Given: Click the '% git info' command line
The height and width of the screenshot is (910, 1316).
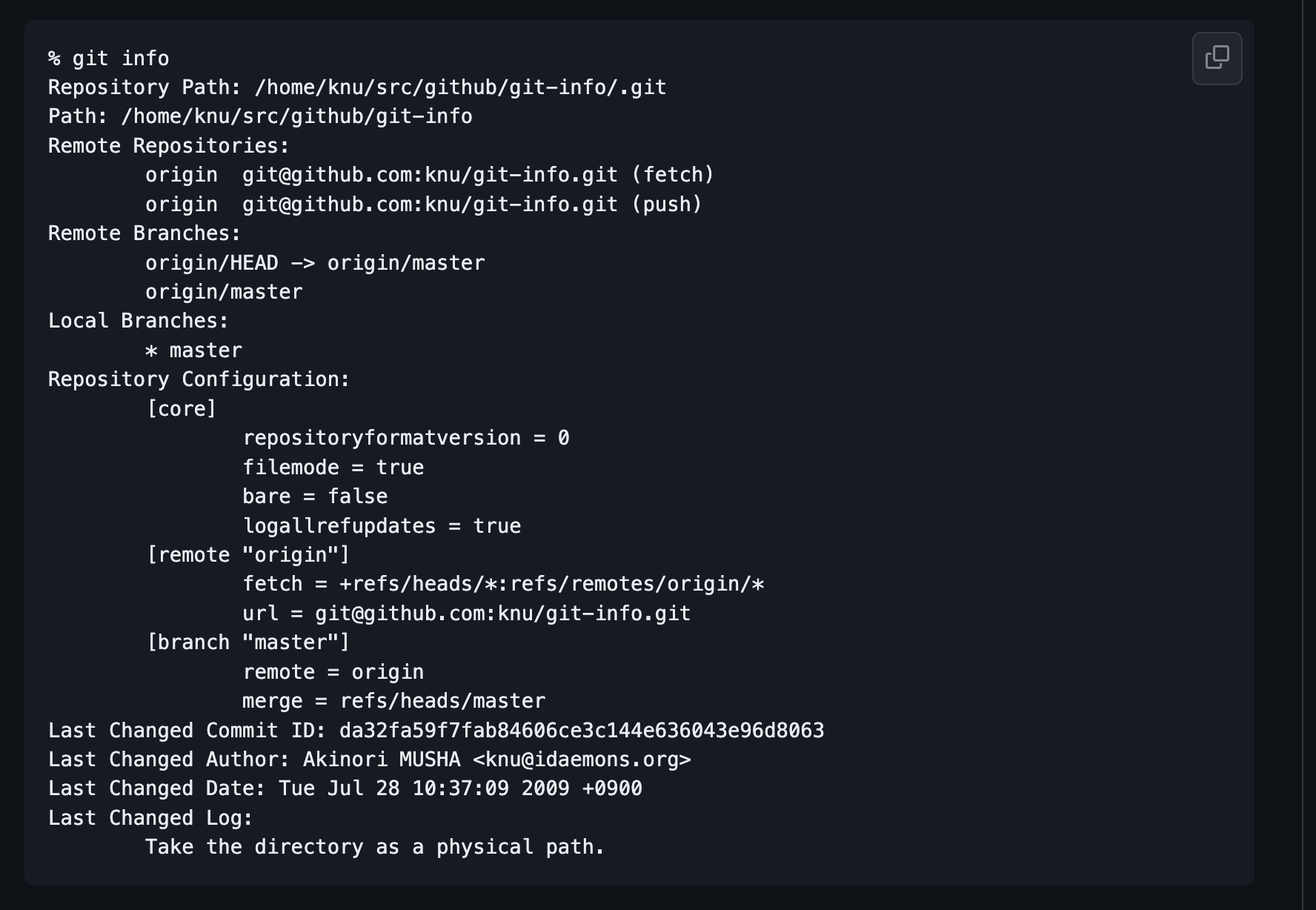Looking at the screenshot, I should [x=108, y=59].
